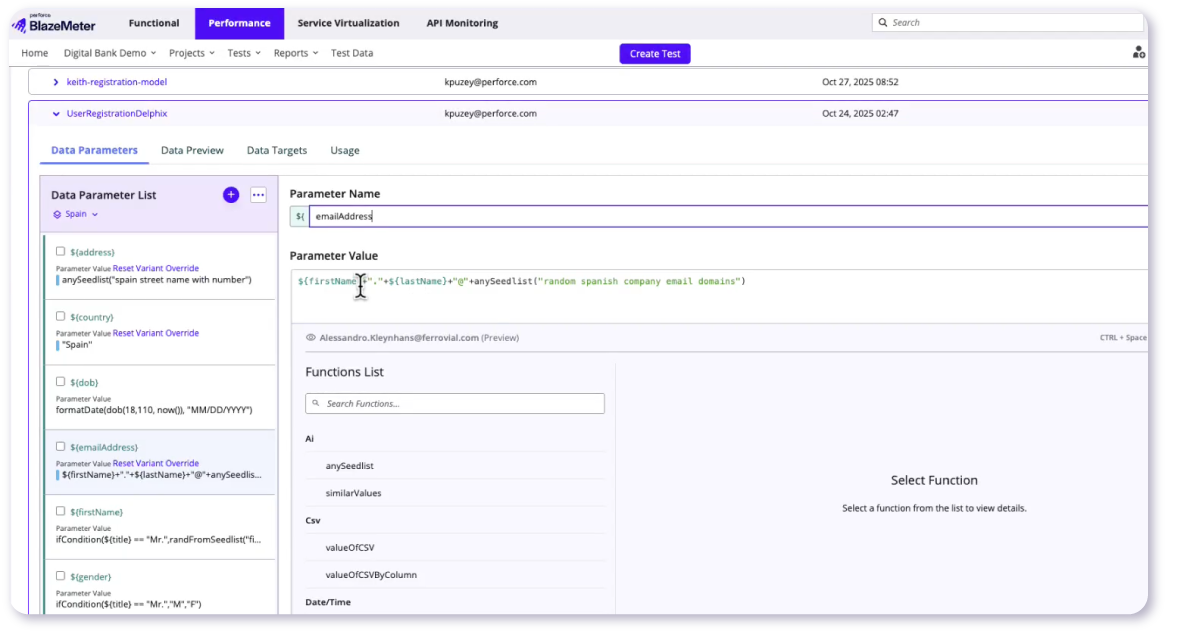
Task: Expand the keith-registration-model row
Action: coord(56,82)
